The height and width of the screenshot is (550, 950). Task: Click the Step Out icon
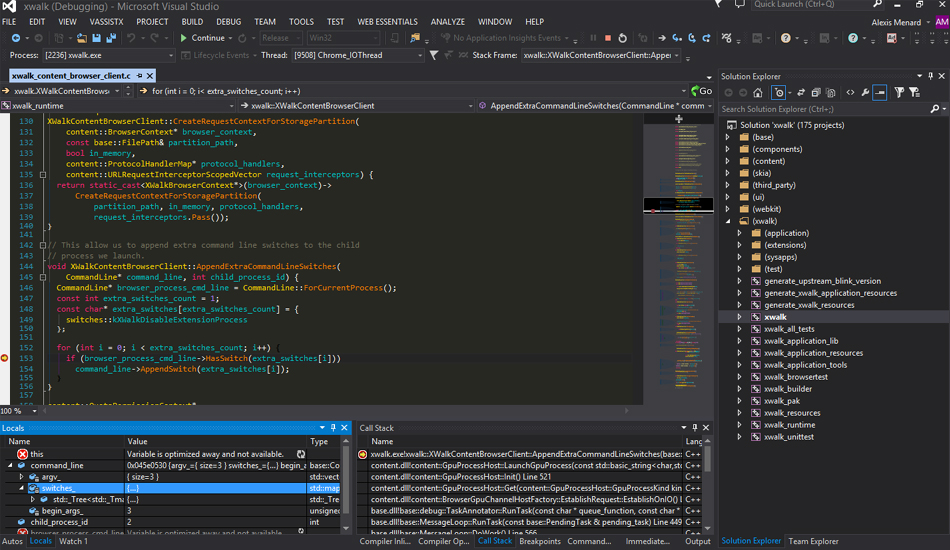[x=706, y=38]
